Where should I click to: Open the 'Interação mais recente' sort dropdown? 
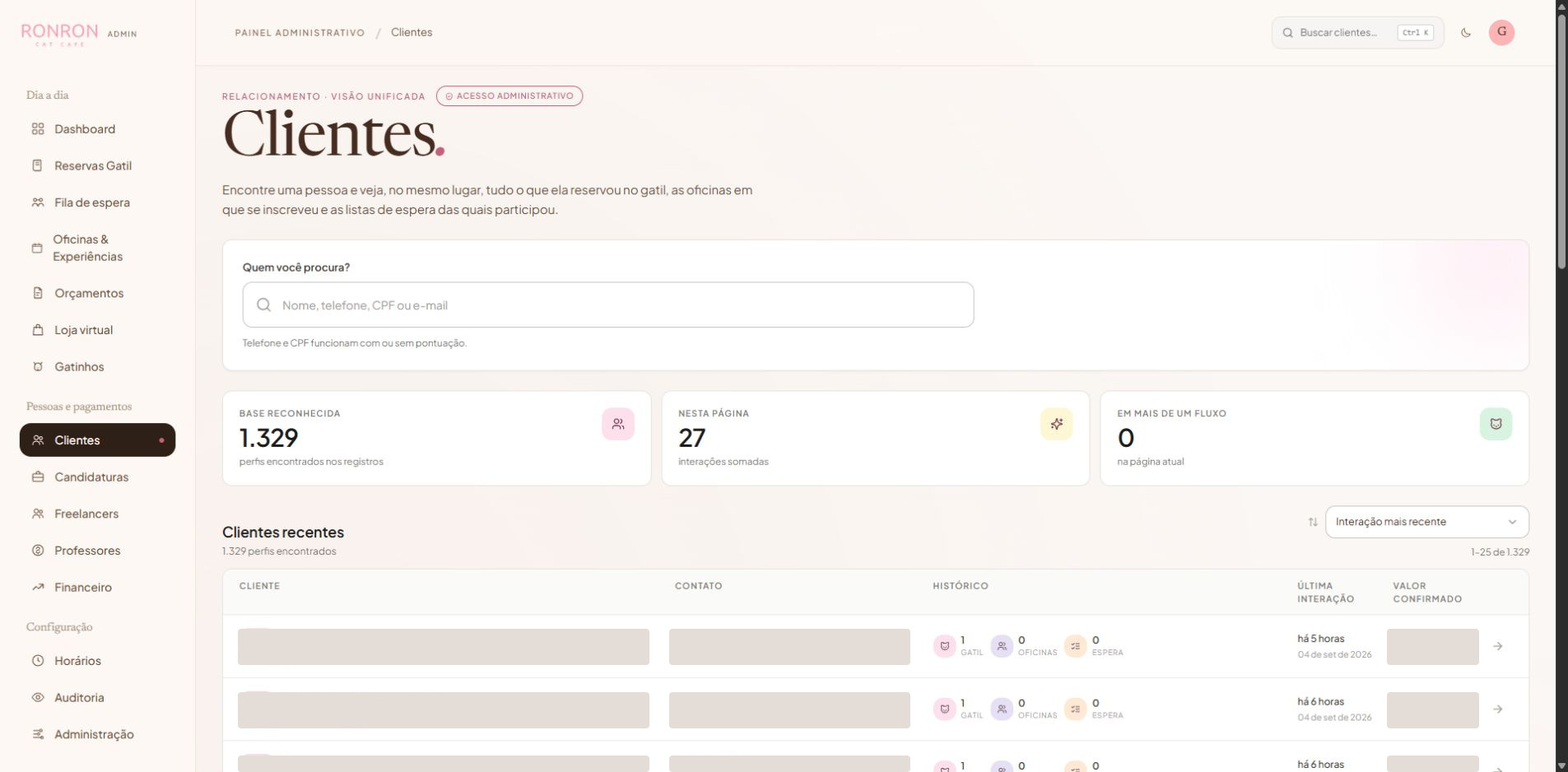click(1426, 522)
